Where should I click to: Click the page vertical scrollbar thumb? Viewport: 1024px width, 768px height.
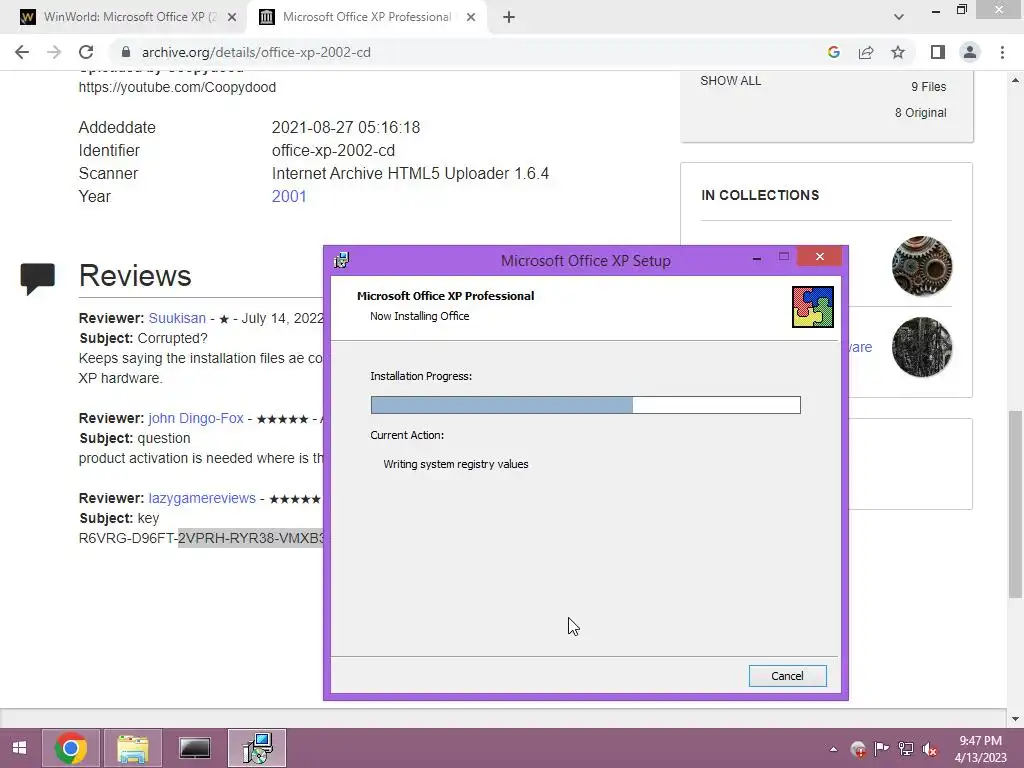1015,504
